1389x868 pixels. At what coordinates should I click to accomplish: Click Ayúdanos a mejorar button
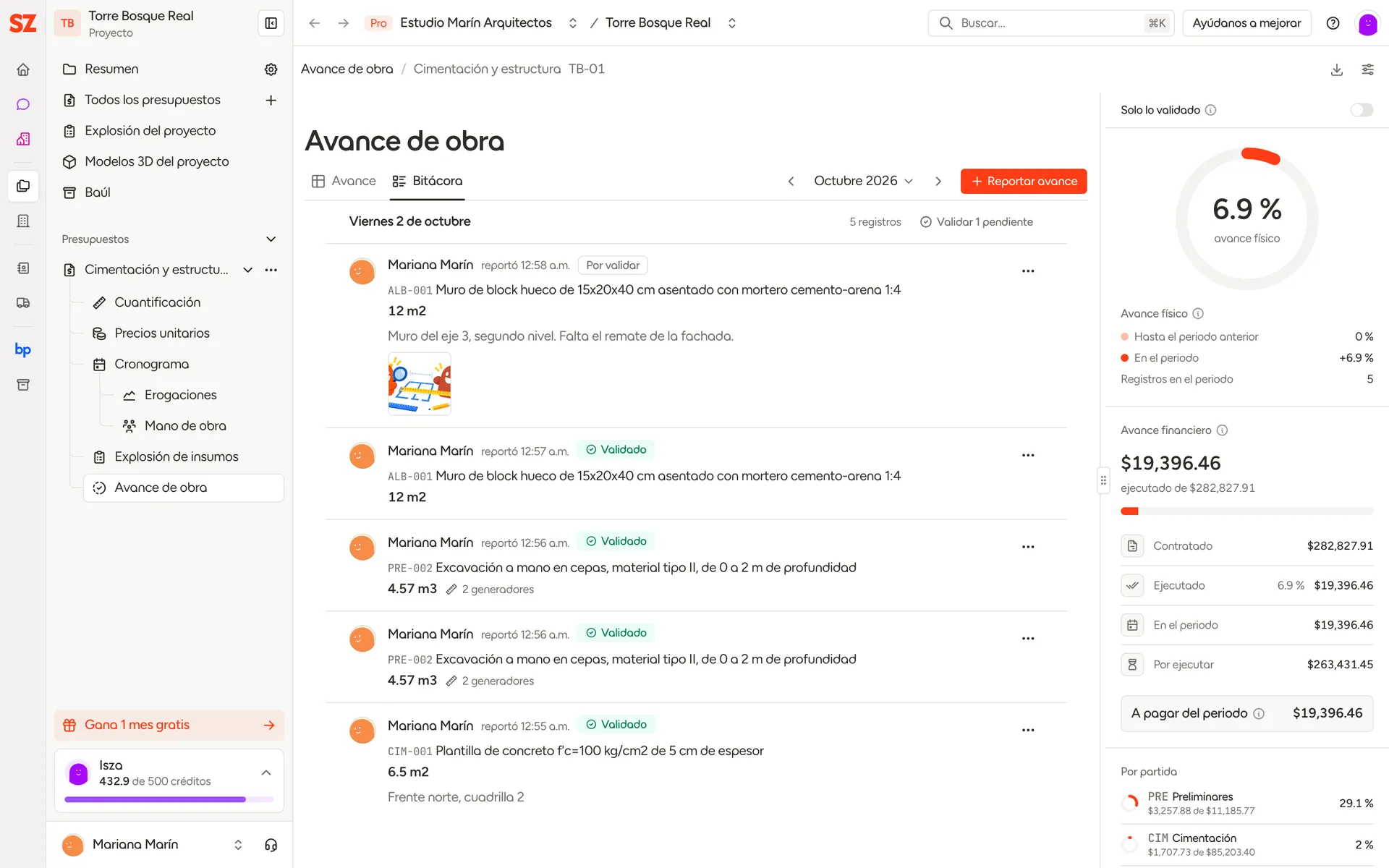click(1246, 23)
